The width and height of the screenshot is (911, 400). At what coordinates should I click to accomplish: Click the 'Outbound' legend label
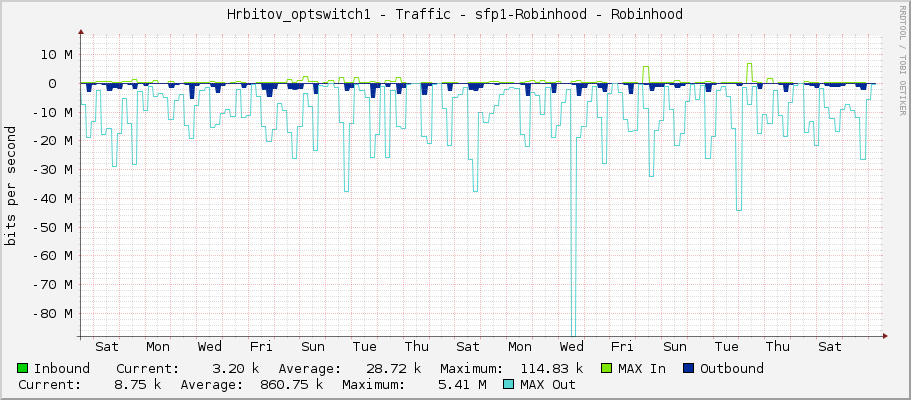pyautogui.click(x=731, y=368)
